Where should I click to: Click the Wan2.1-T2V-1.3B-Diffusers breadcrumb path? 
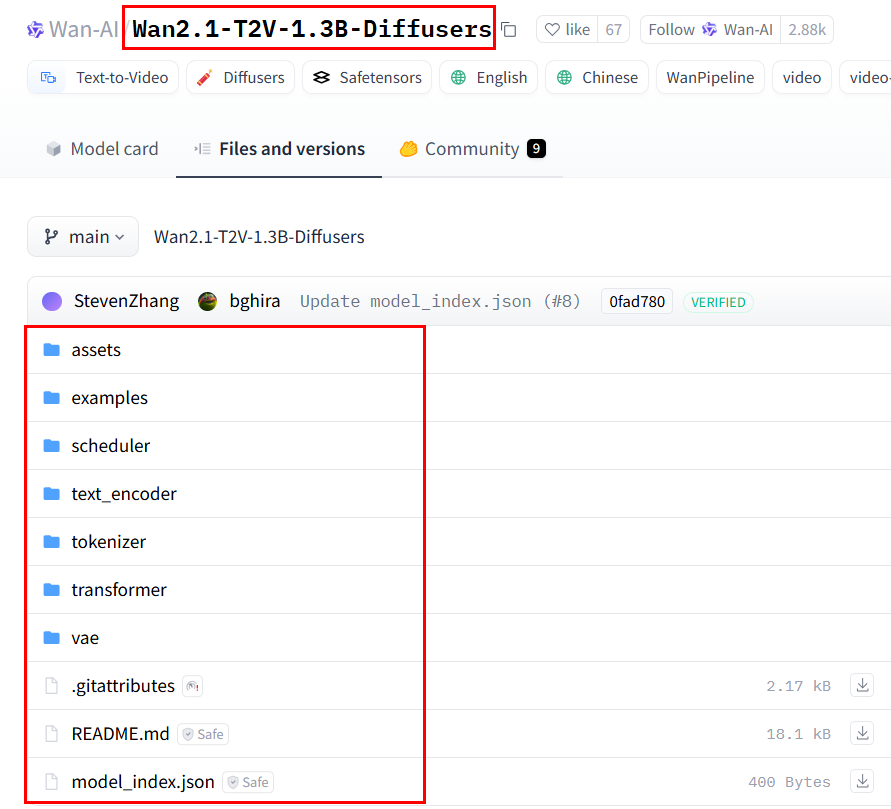259,237
